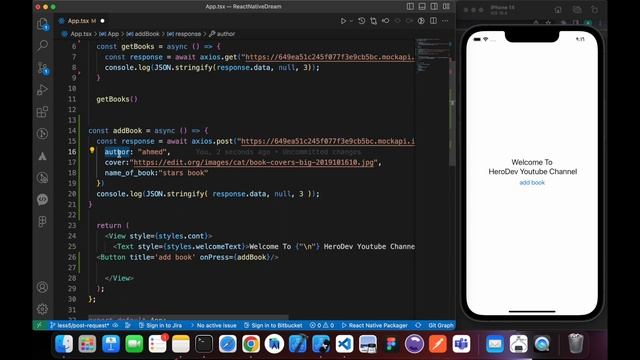Open the axios.post mockapi URL on line 15
This screenshot has width=640, height=360.
click(328, 141)
